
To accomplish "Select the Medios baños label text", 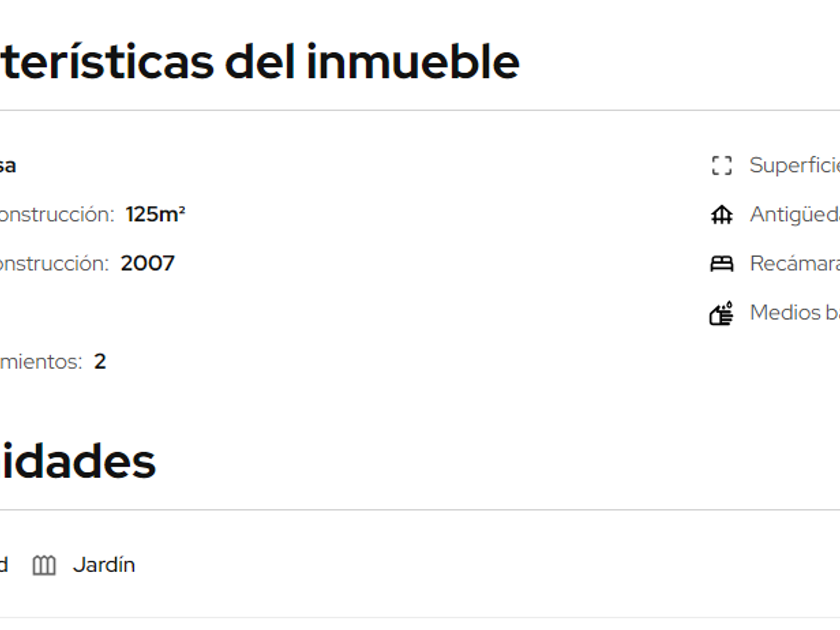I will 794,313.
